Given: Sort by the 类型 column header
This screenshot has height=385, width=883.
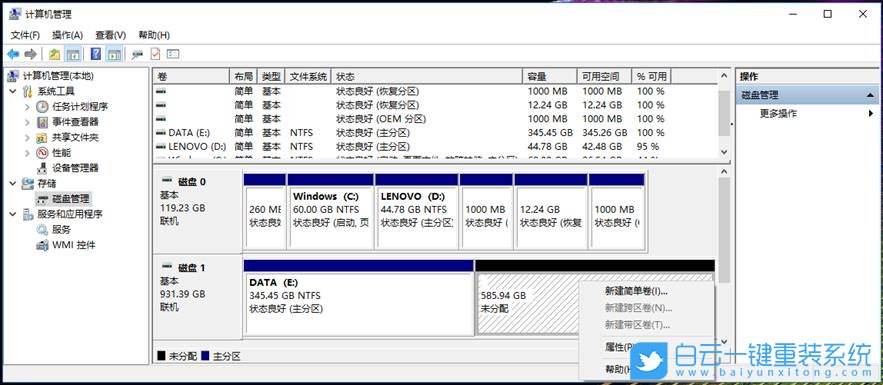Looking at the screenshot, I should (x=271, y=77).
